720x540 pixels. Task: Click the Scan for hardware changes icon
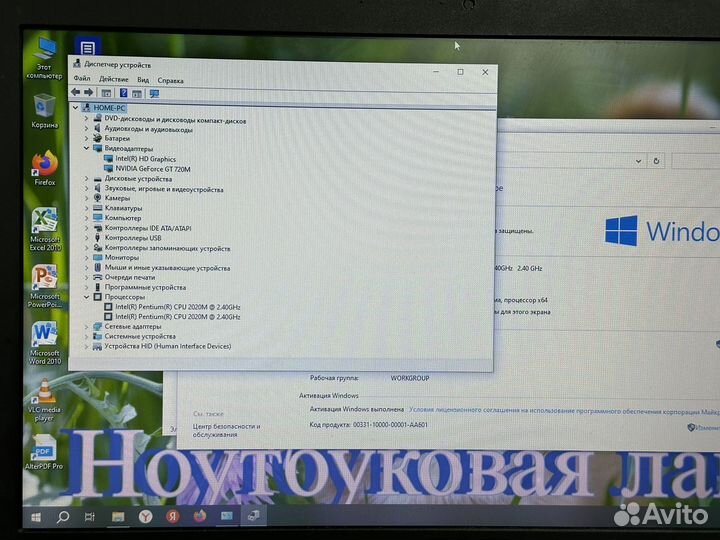[x=154, y=93]
